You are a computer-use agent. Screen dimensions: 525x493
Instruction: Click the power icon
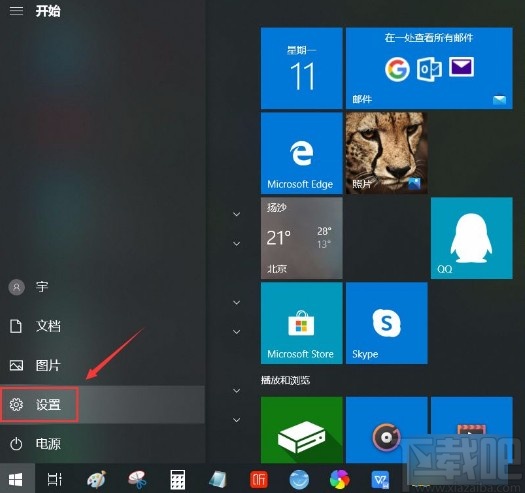tap(16, 444)
